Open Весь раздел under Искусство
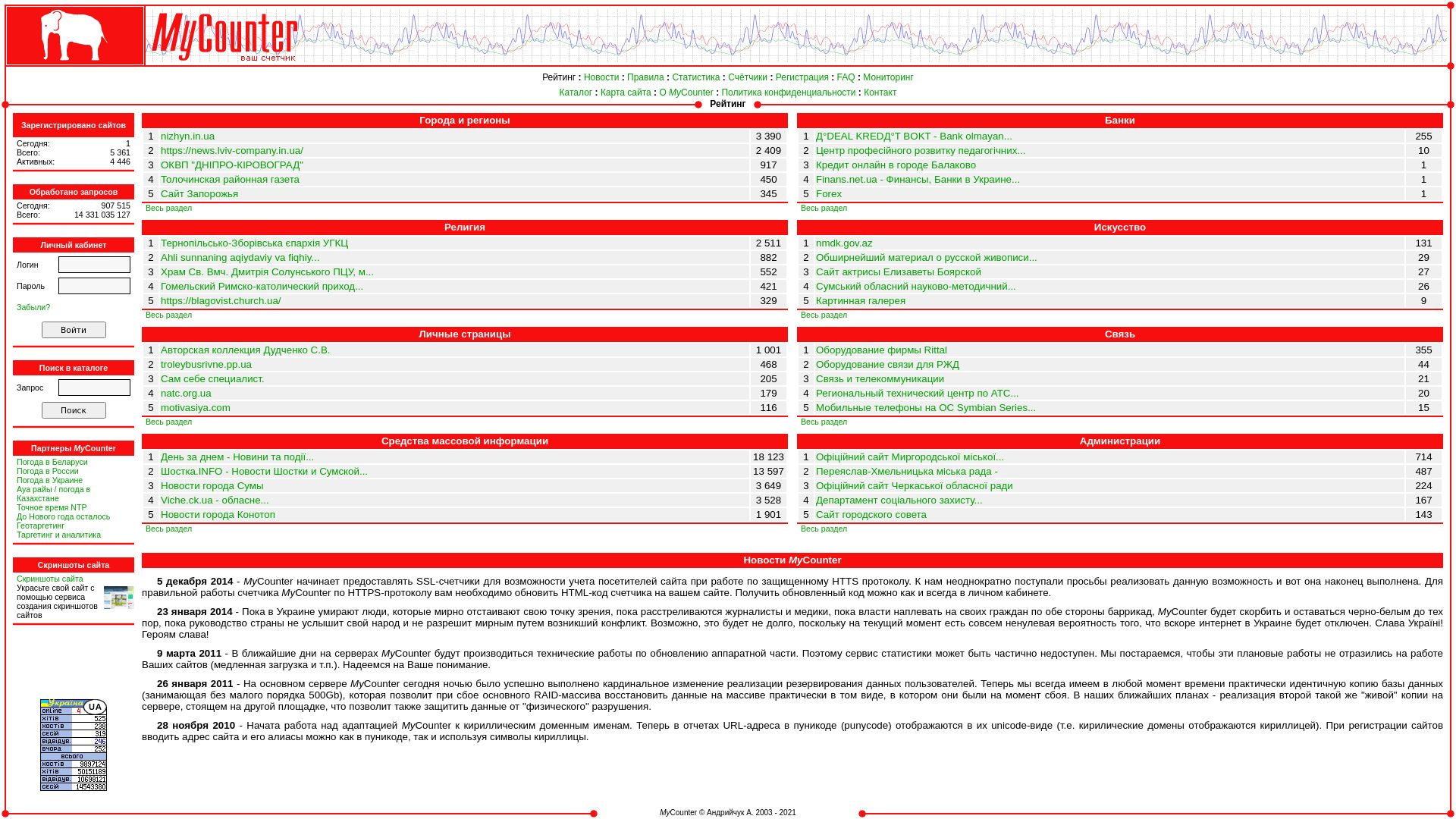Viewport: 1456px width, 819px height. click(x=824, y=315)
